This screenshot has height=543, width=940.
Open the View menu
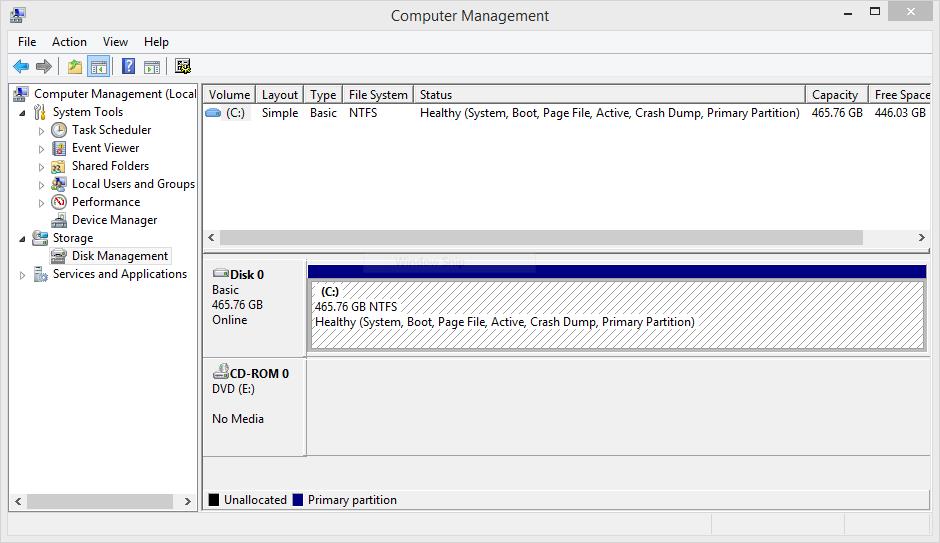pyautogui.click(x=115, y=42)
